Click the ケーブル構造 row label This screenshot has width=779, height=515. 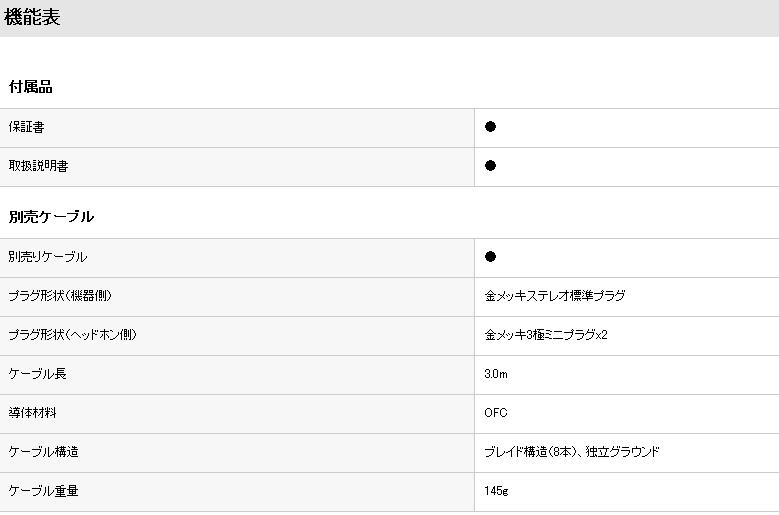tap(43, 452)
